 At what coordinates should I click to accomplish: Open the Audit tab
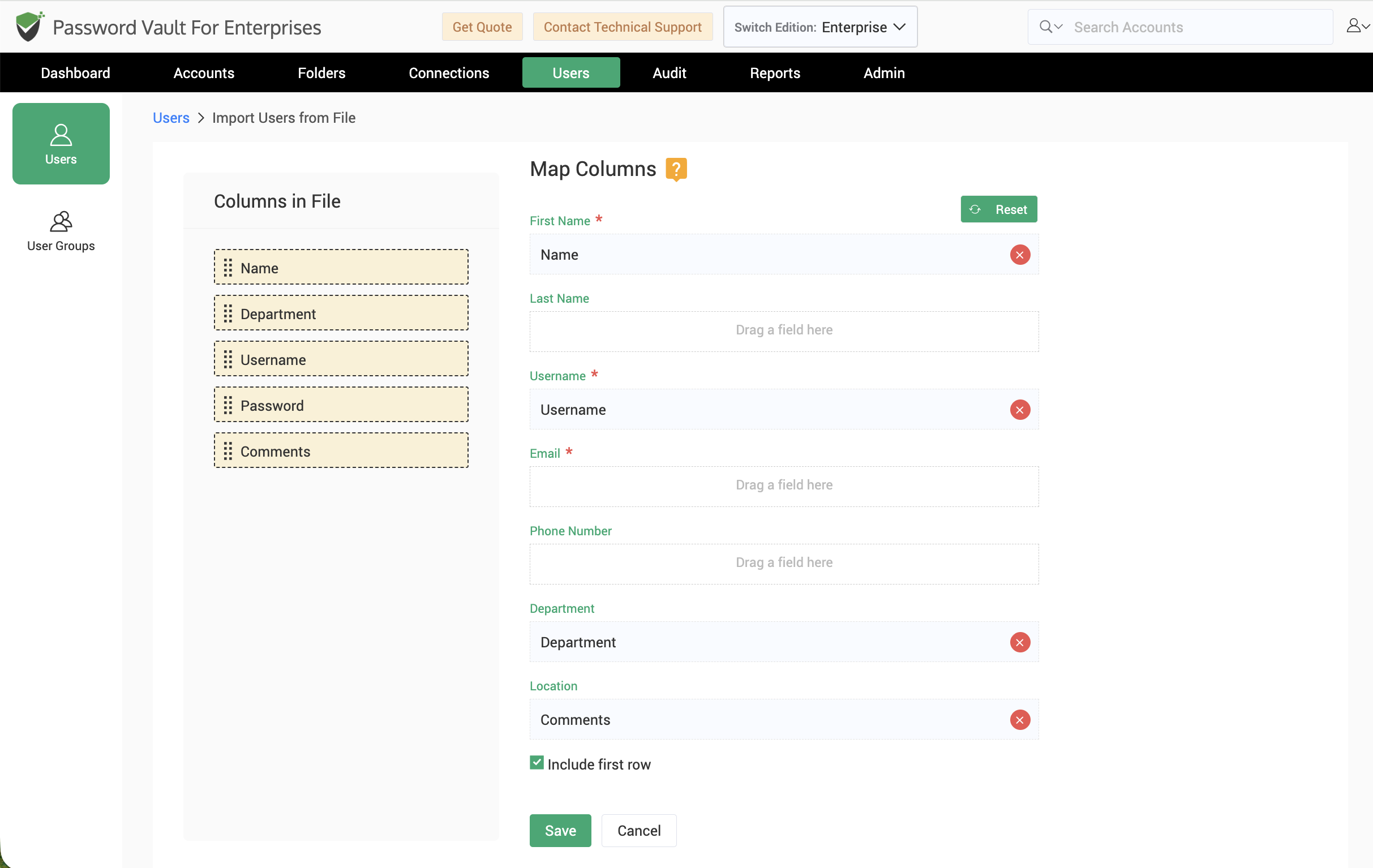pos(670,73)
